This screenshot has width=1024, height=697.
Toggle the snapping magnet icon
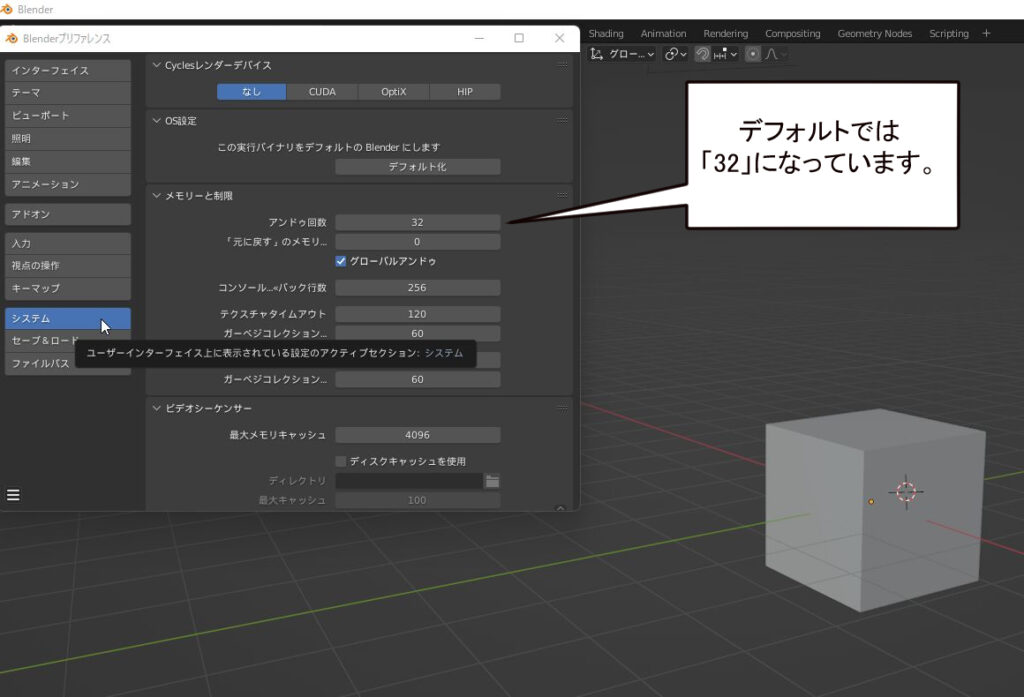click(x=703, y=54)
